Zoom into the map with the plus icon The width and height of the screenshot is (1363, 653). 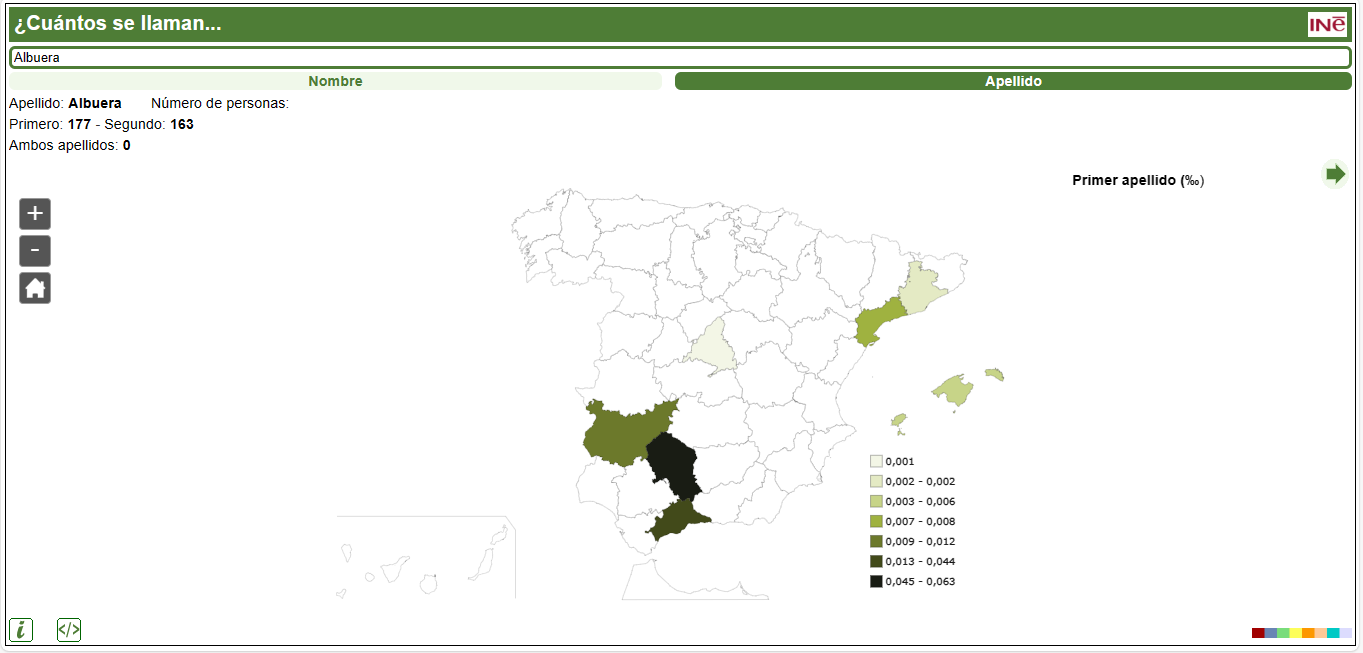click(34, 213)
